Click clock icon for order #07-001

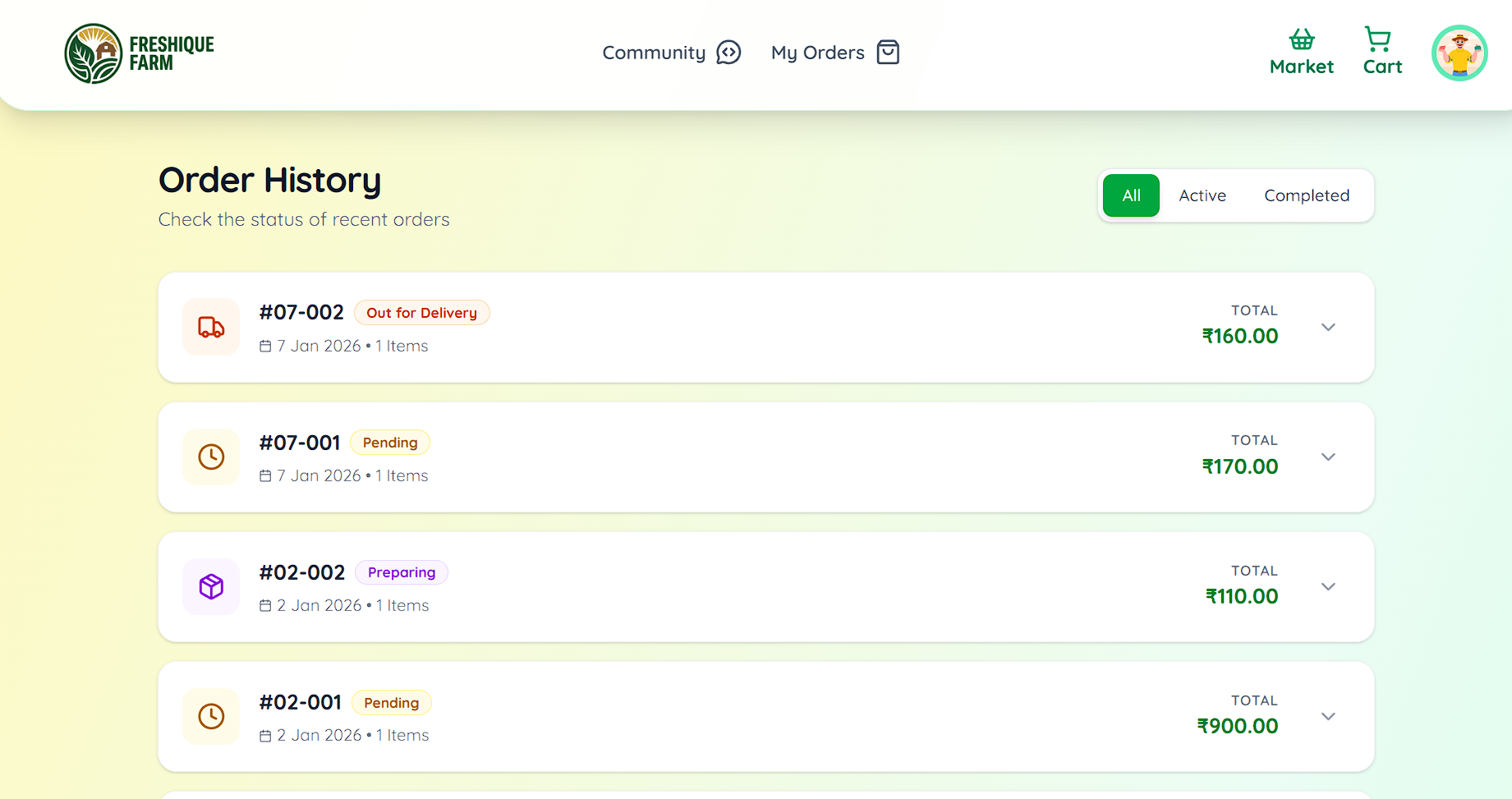tap(211, 457)
